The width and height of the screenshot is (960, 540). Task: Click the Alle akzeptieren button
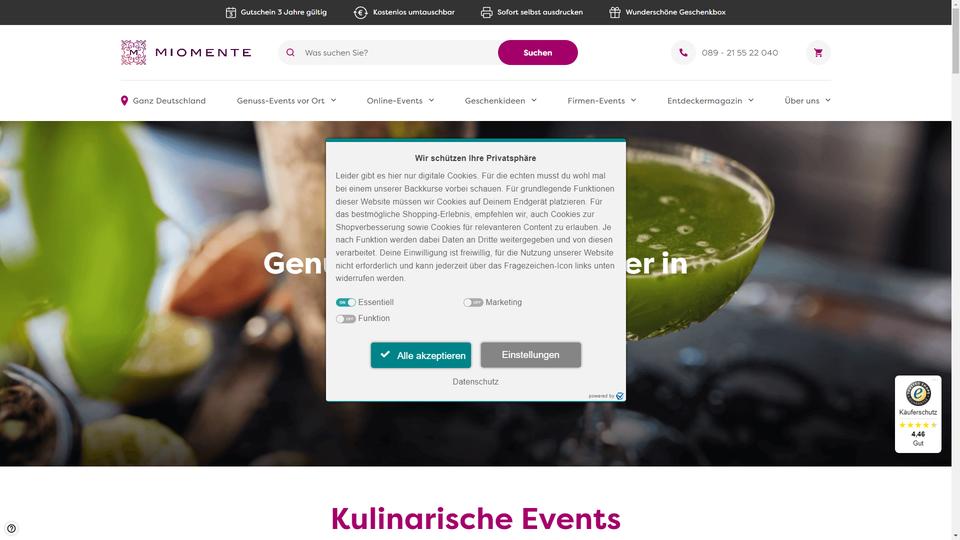(x=421, y=355)
